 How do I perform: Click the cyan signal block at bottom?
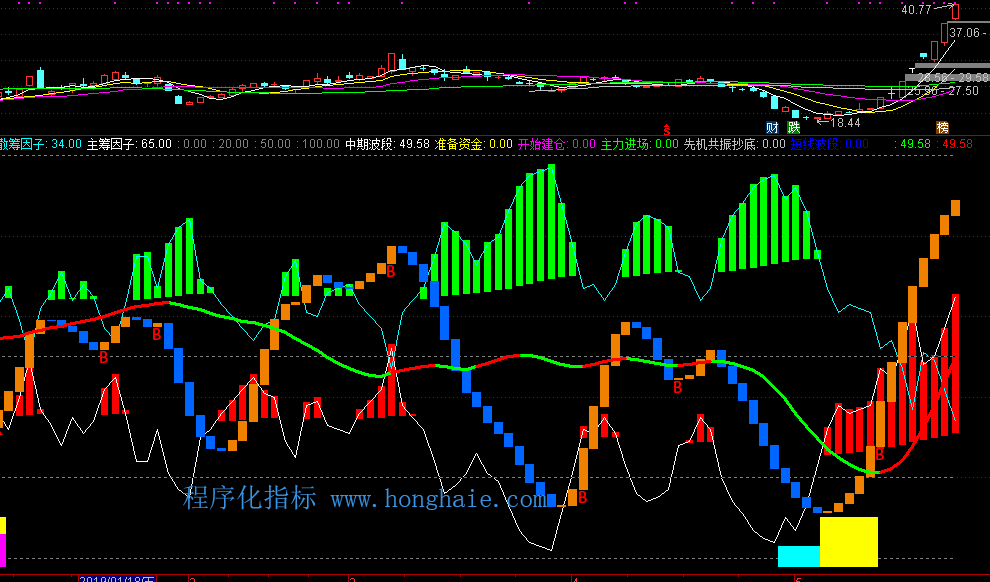(x=798, y=556)
